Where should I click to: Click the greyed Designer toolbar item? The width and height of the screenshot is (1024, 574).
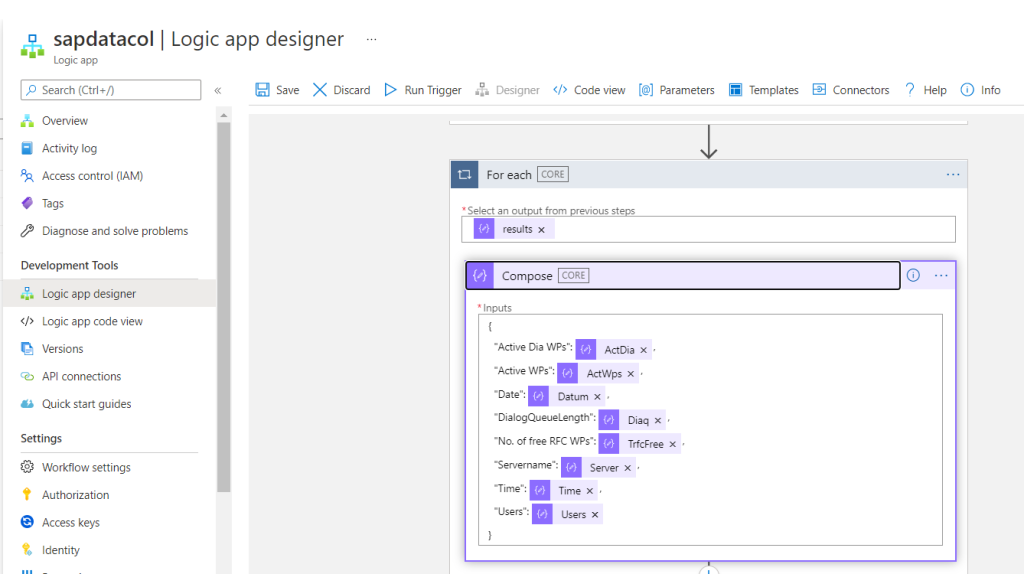click(507, 90)
